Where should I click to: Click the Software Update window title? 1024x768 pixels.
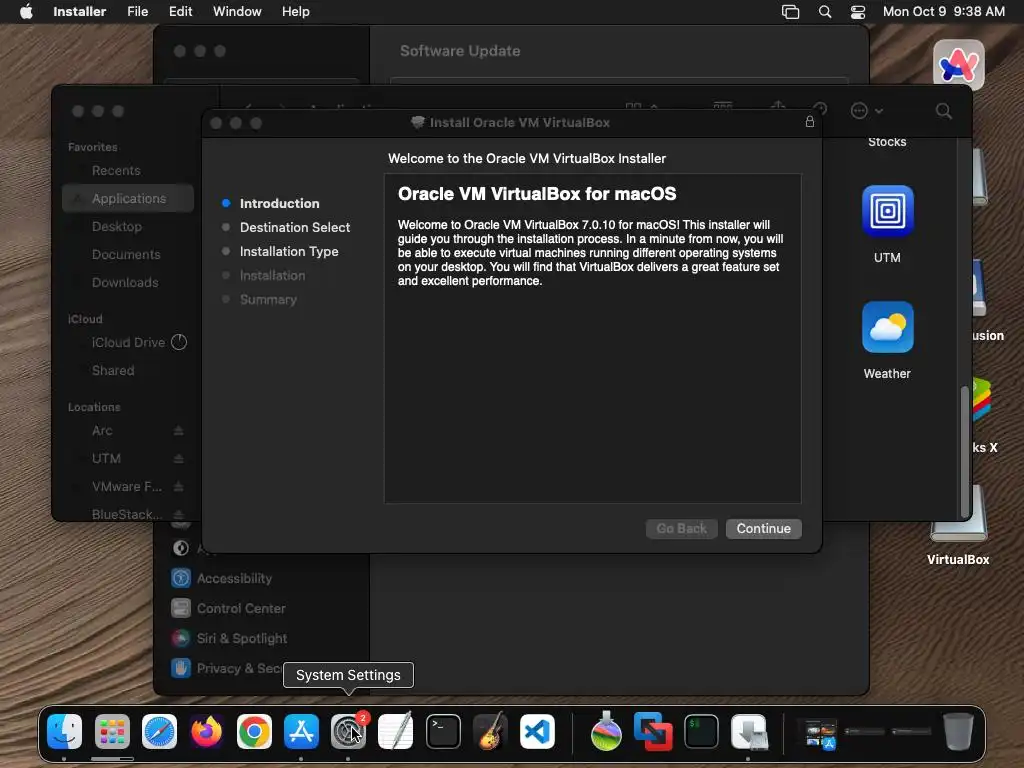pyautogui.click(x=460, y=51)
